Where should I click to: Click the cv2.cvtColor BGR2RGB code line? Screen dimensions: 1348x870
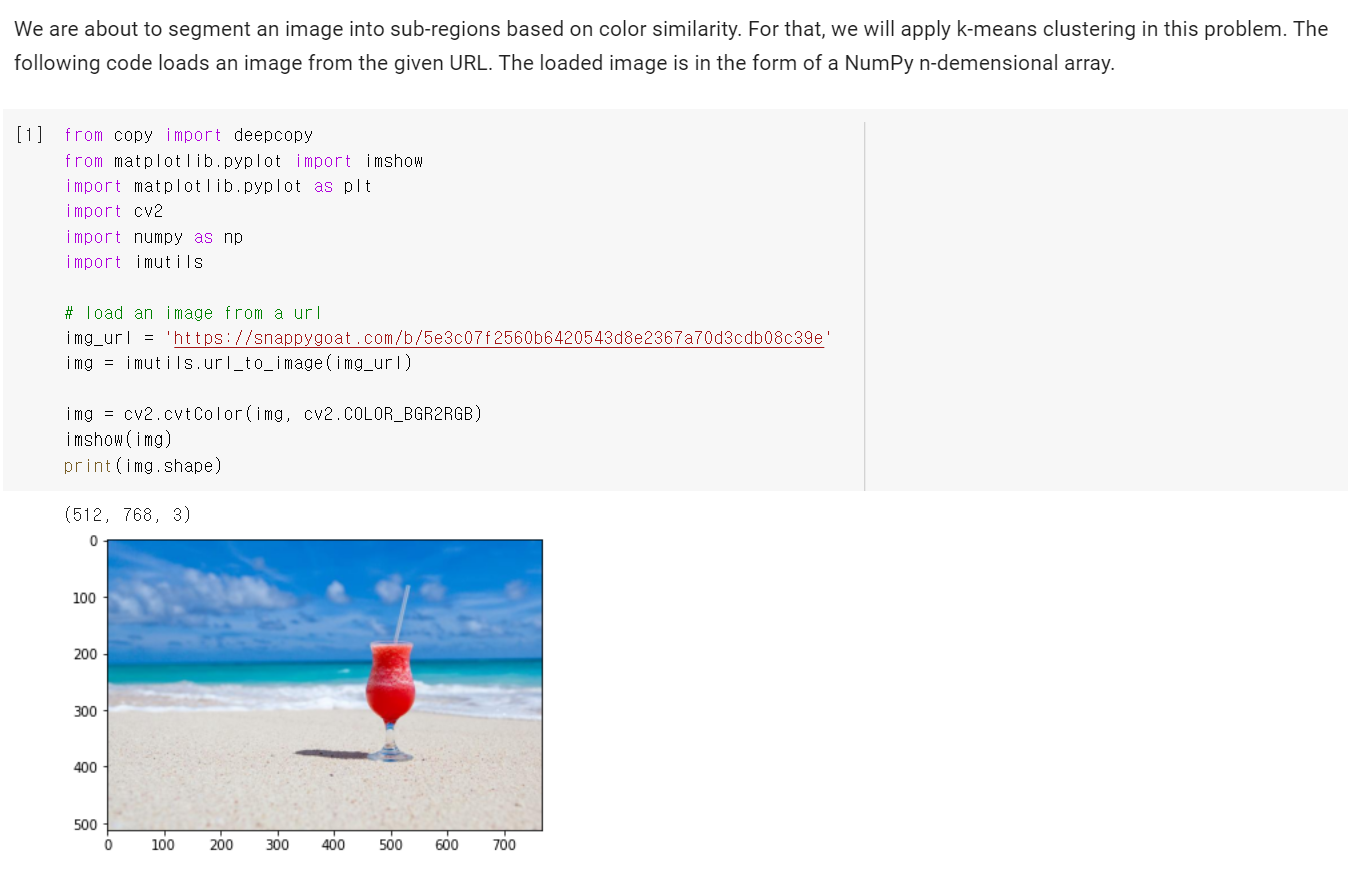[273, 413]
